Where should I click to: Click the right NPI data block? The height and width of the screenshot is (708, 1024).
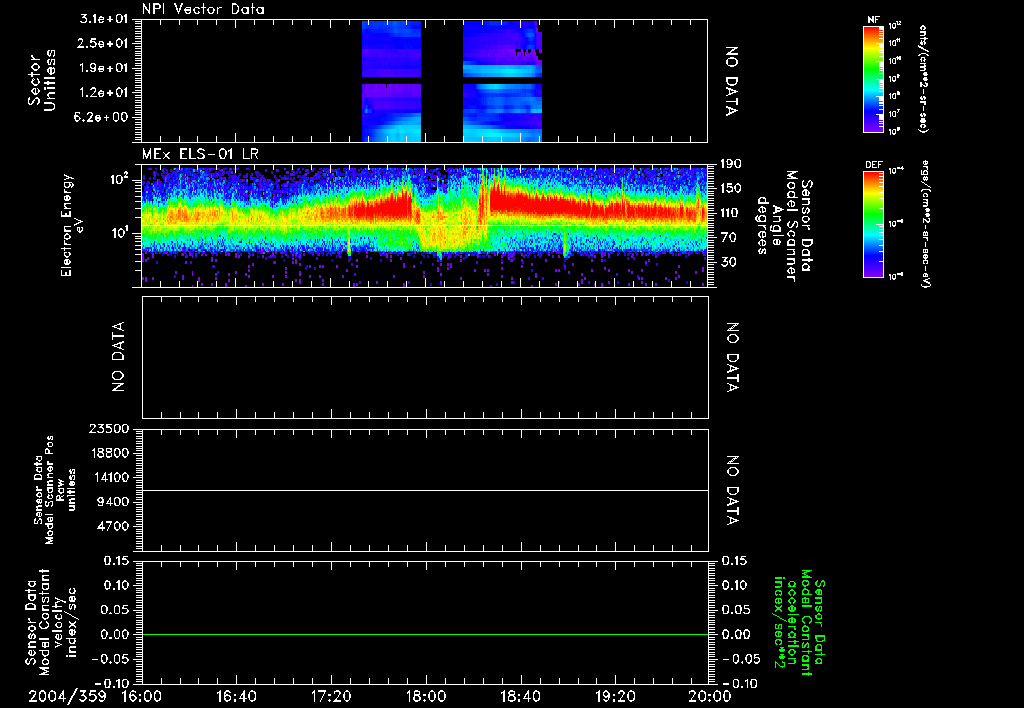[x=502, y=81]
